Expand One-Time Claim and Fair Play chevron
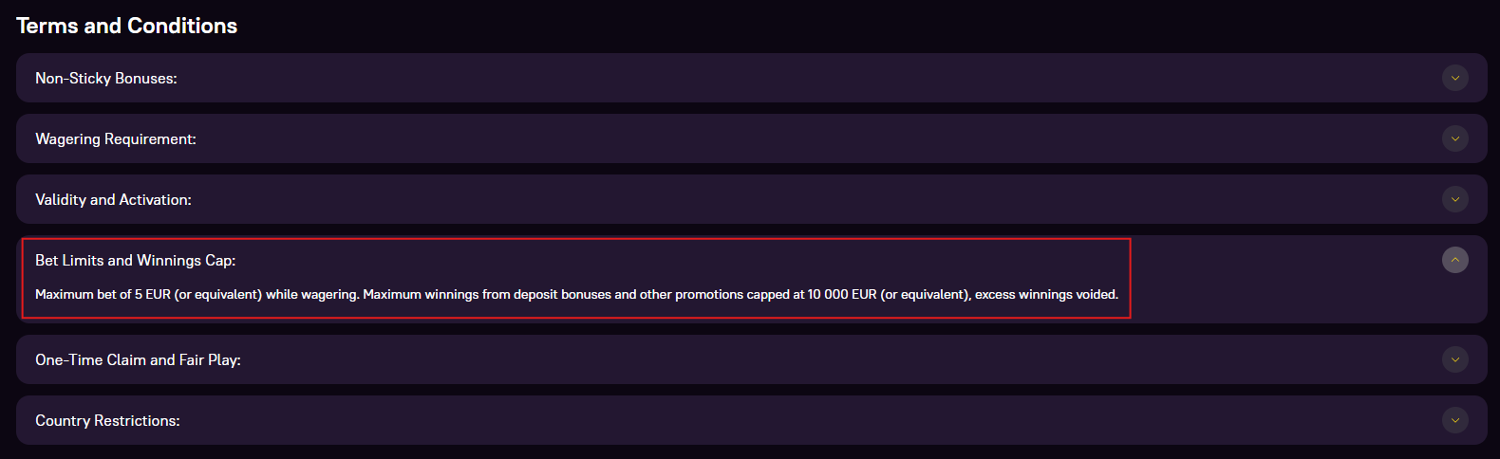 coord(1455,359)
